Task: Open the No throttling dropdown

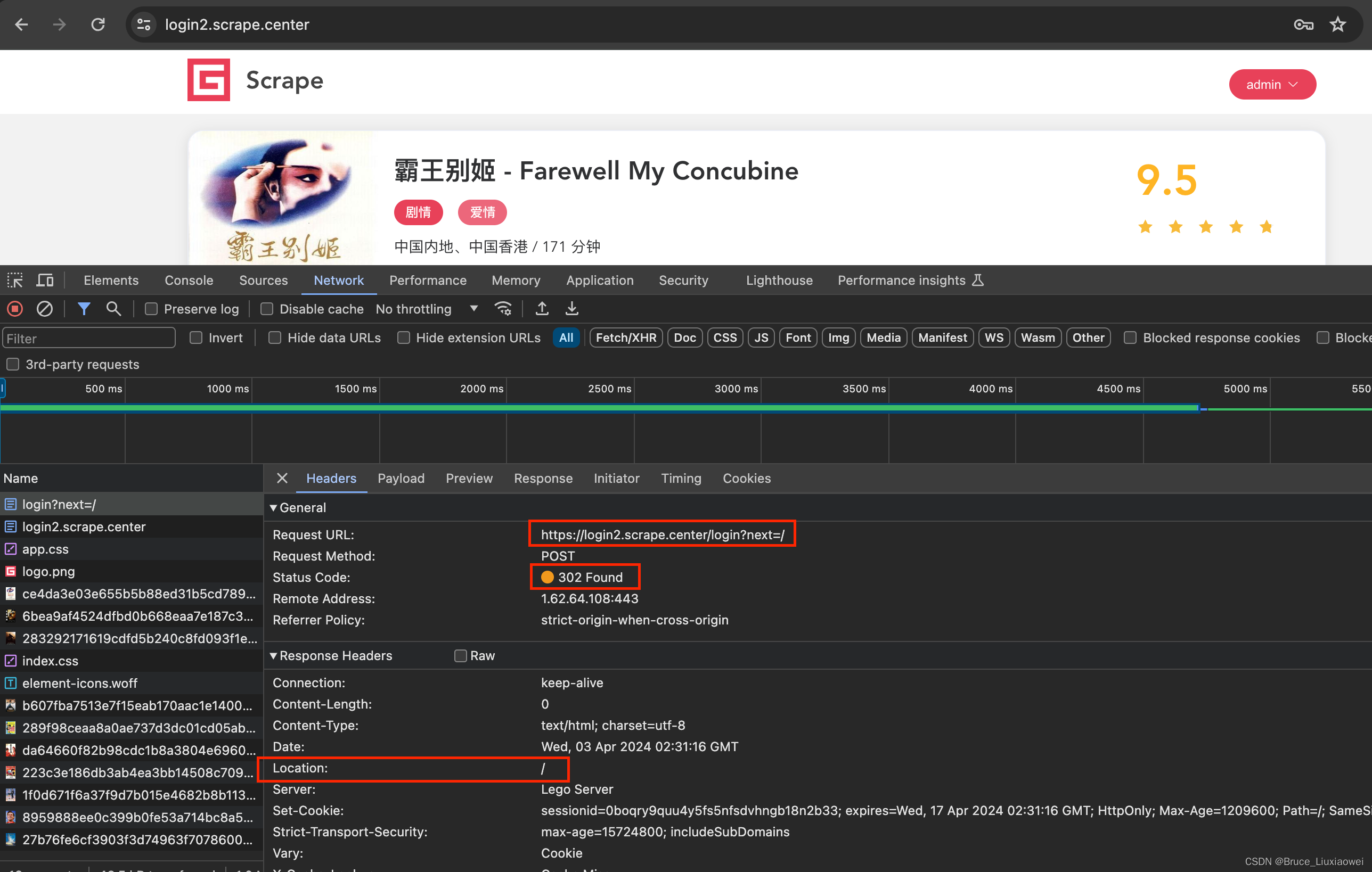Action: point(427,309)
